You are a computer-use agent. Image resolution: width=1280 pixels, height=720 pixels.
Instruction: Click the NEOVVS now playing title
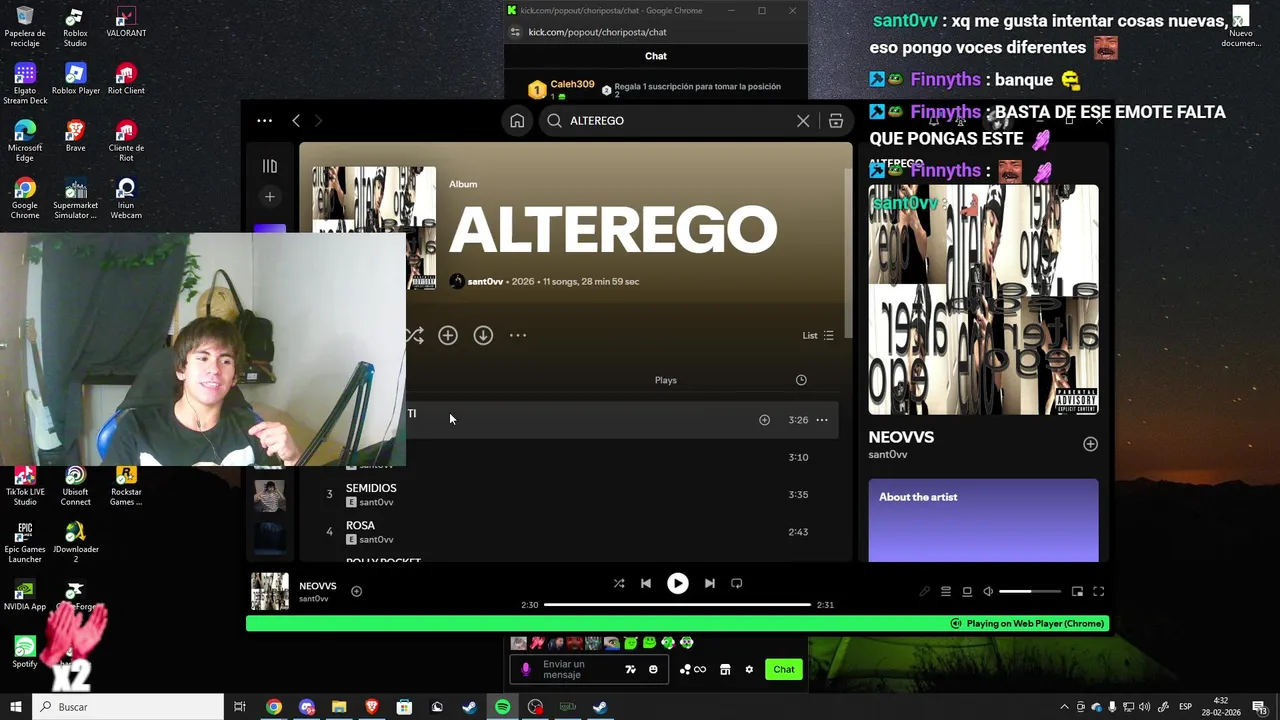pyautogui.click(x=318, y=587)
